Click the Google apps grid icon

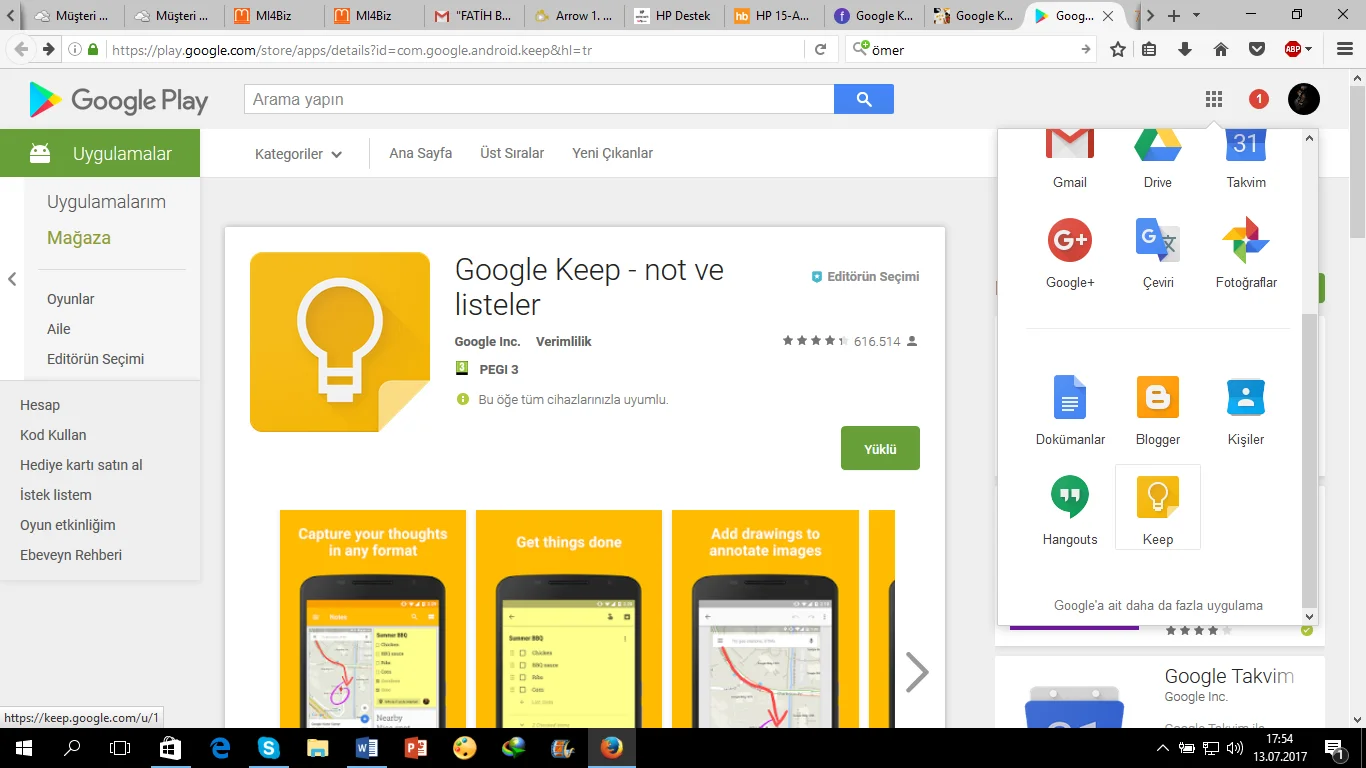(1213, 99)
